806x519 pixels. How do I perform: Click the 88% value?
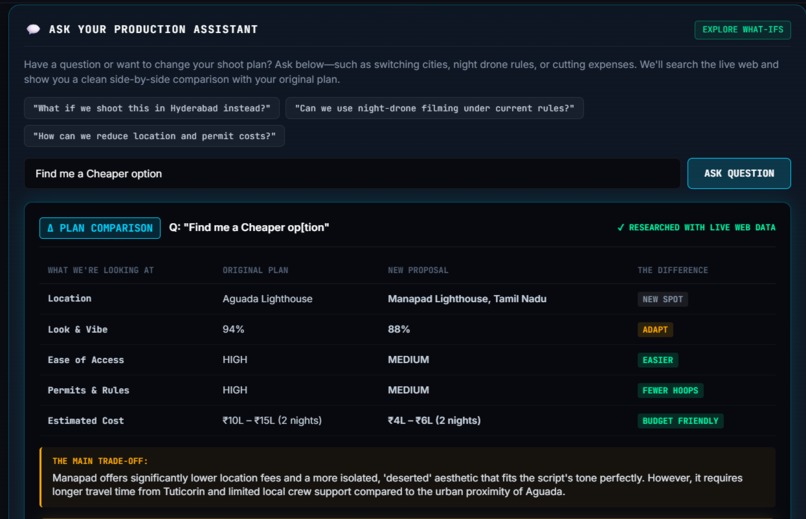point(399,329)
